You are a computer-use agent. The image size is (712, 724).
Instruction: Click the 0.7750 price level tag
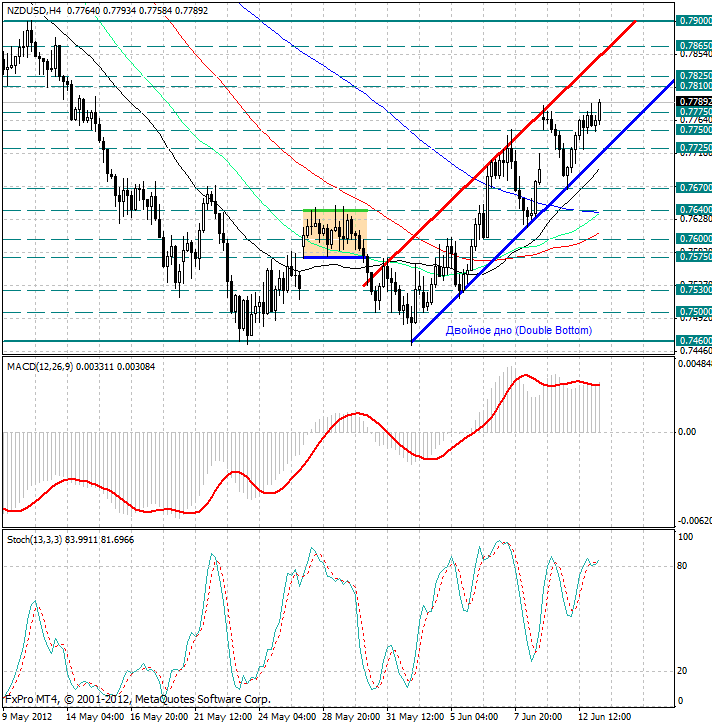point(694,130)
